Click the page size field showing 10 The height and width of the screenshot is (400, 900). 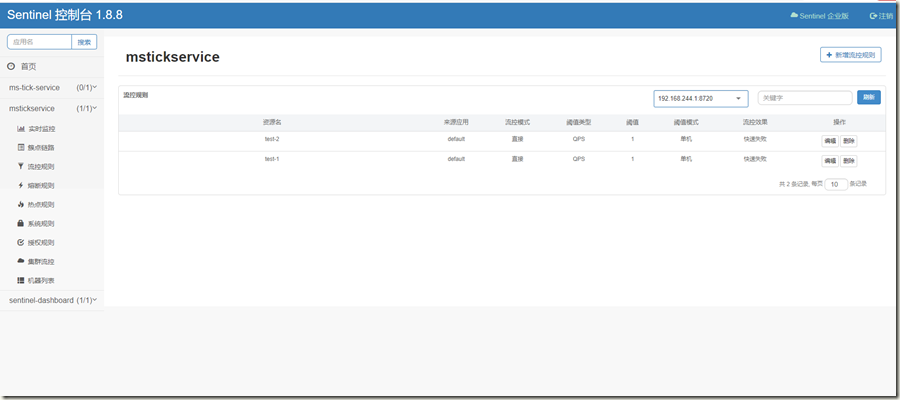pyautogui.click(x=836, y=184)
